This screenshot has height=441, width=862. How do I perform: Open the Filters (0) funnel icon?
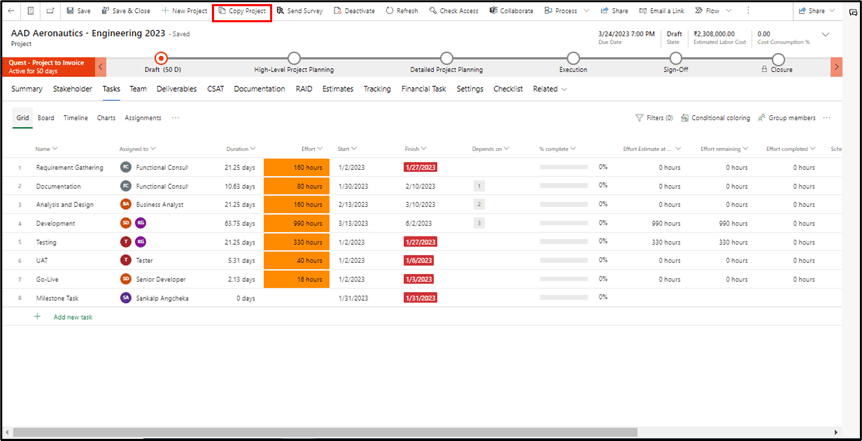coord(640,118)
